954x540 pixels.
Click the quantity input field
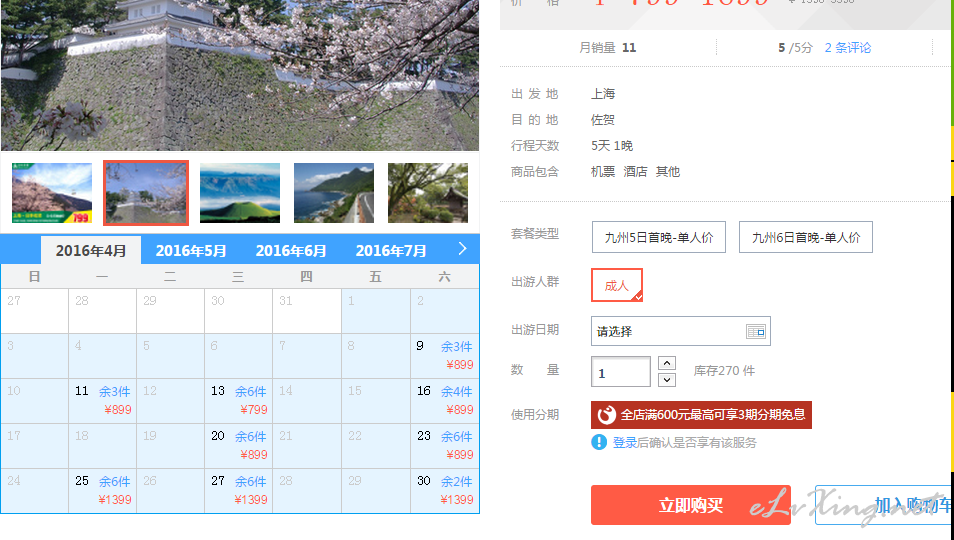click(x=621, y=372)
